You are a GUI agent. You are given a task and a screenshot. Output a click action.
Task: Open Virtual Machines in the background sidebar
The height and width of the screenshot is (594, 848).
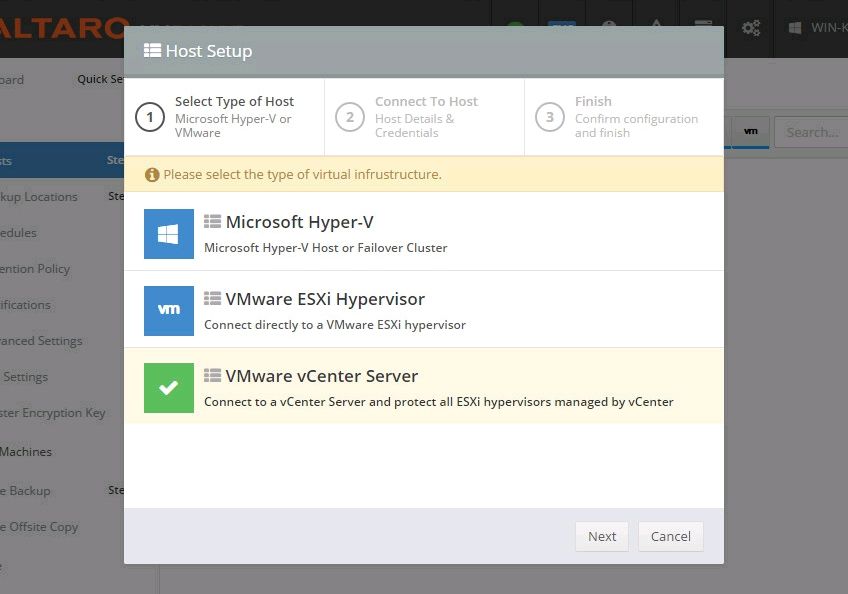[26, 452]
